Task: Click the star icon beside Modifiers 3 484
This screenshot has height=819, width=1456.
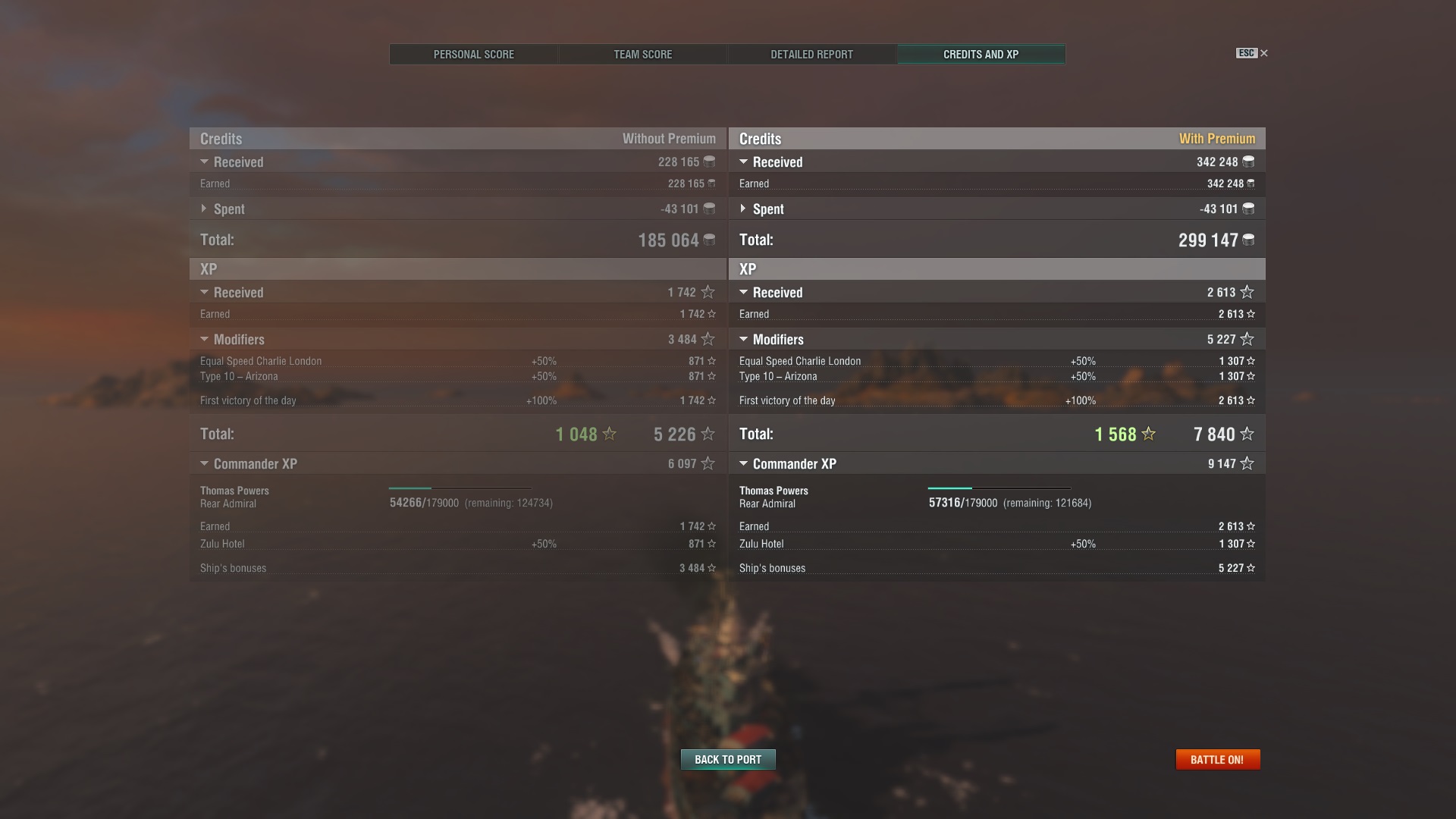Action: [x=708, y=339]
